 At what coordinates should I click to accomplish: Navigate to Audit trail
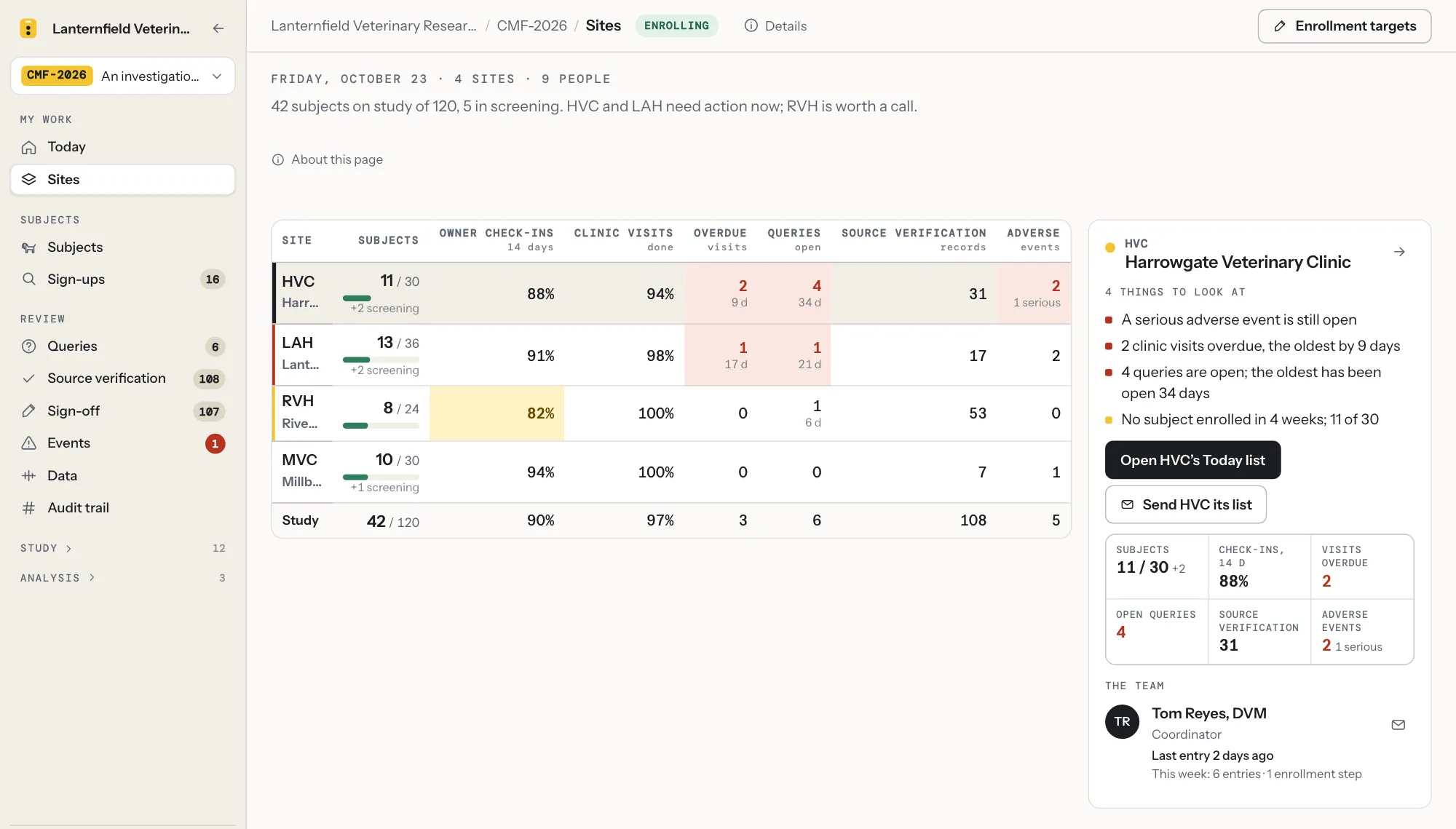tap(123, 508)
